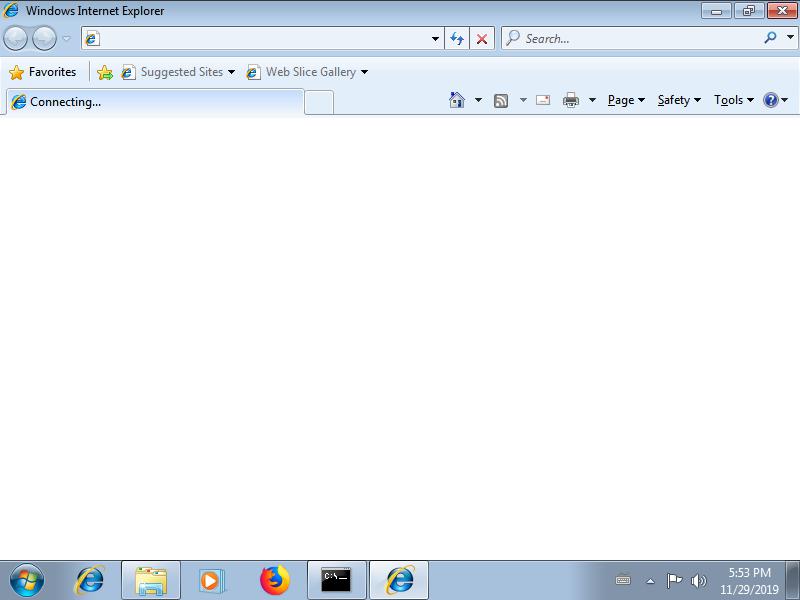This screenshot has height=600, width=800.
Task: Open Firefox from the taskbar
Action: pyautogui.click(x=274, y=580)
